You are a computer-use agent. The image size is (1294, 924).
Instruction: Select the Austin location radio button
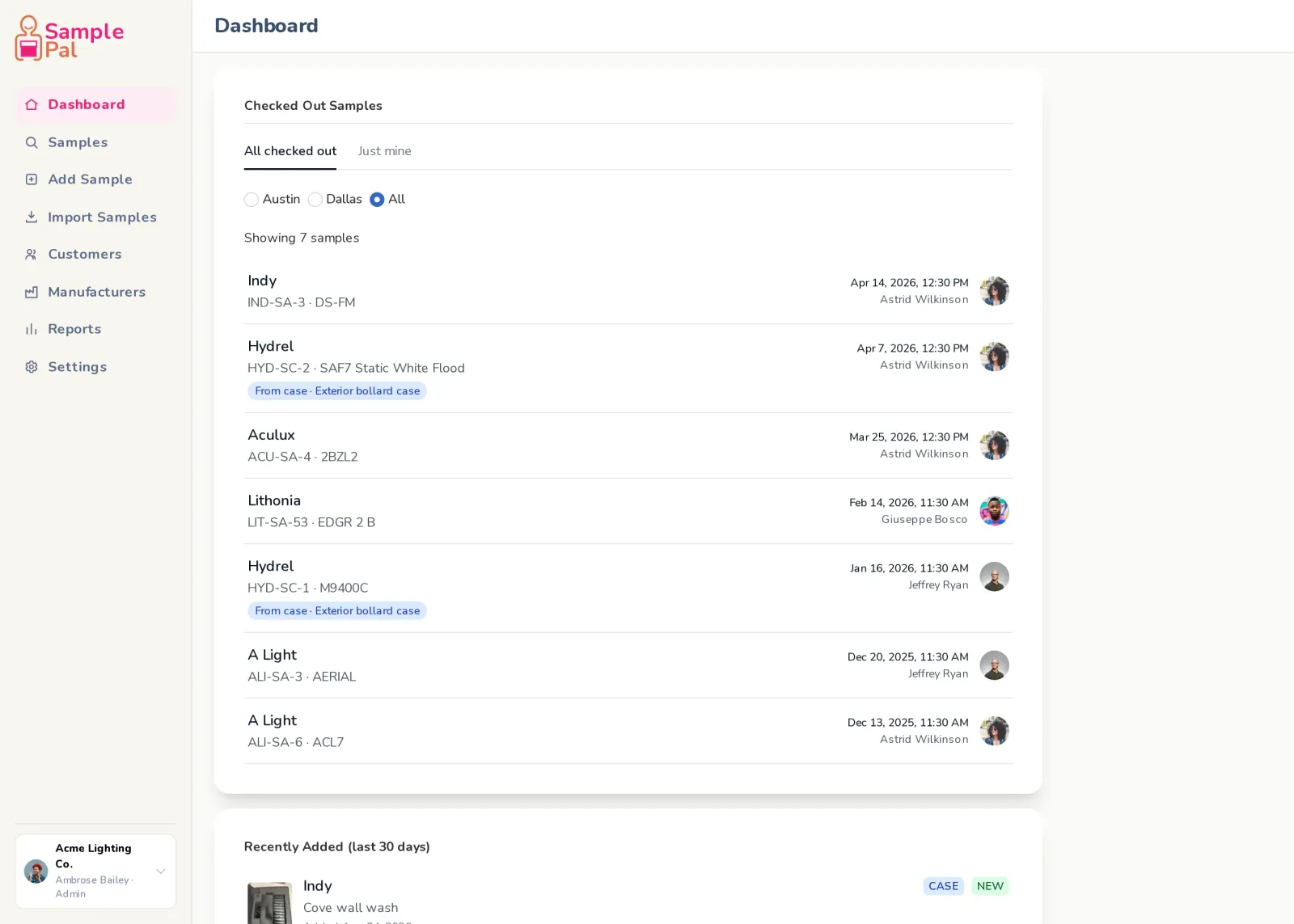click(x=252, y=199)
